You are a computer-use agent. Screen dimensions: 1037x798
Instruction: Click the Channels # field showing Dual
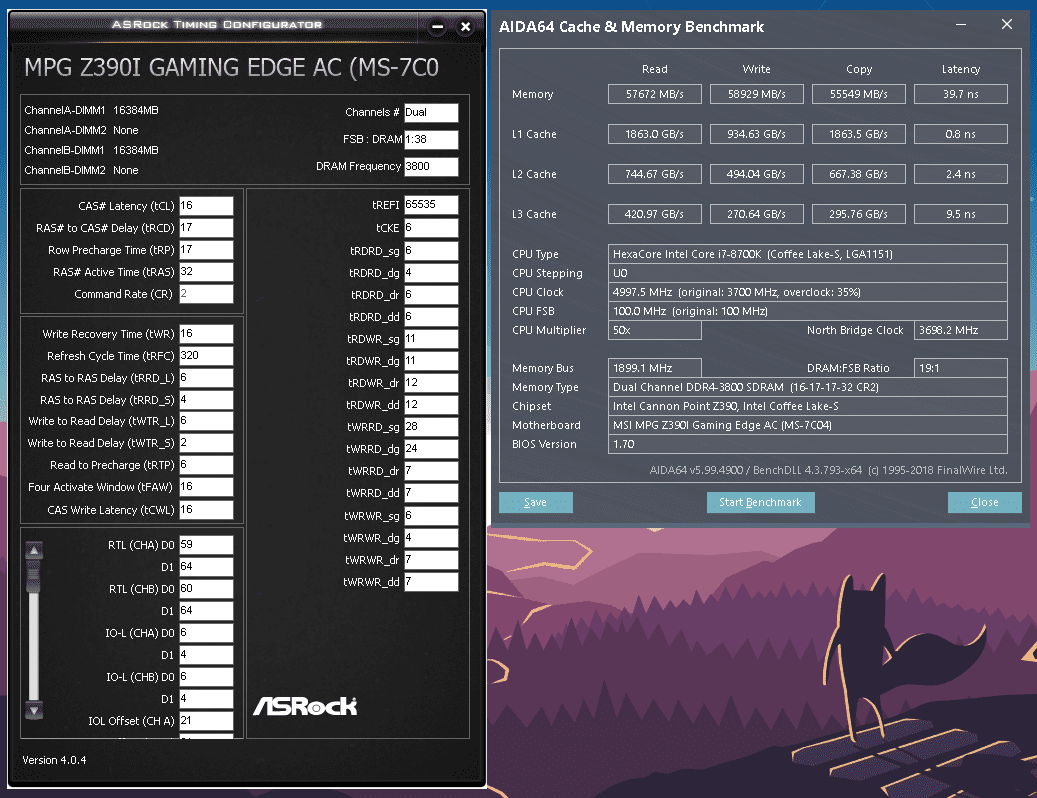click(x=431, y=112)
